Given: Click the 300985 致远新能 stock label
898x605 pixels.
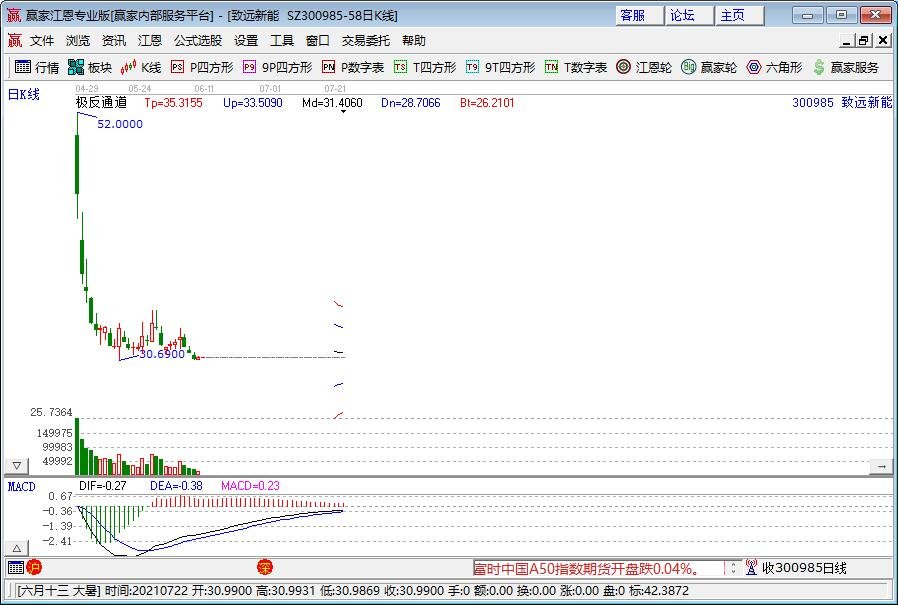Looking at the screenshot, I should 842,103.
